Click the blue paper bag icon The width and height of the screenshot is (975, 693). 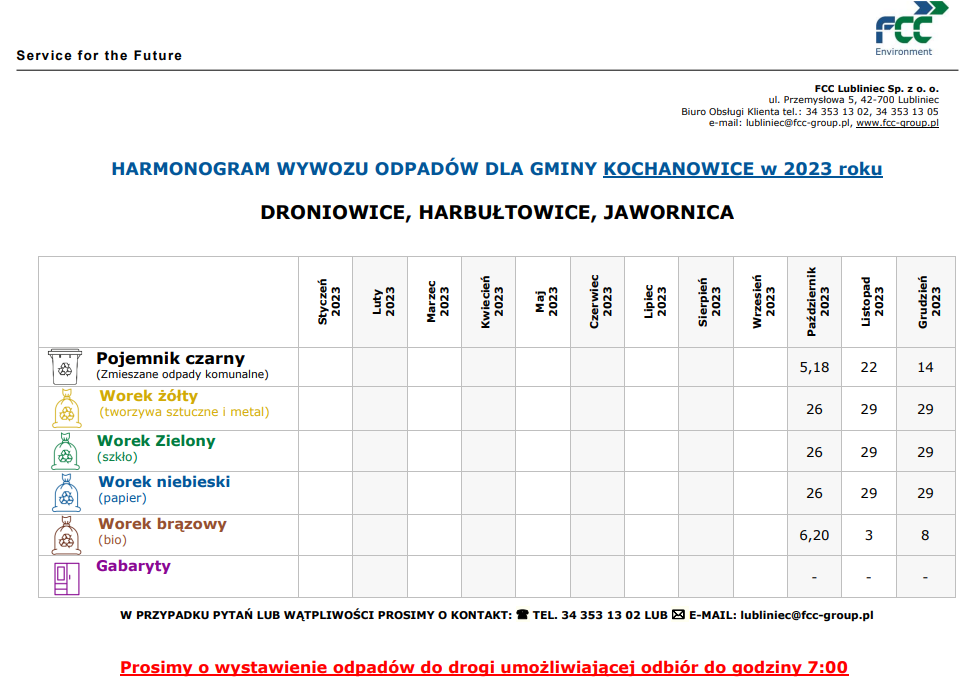click(65, 492)
